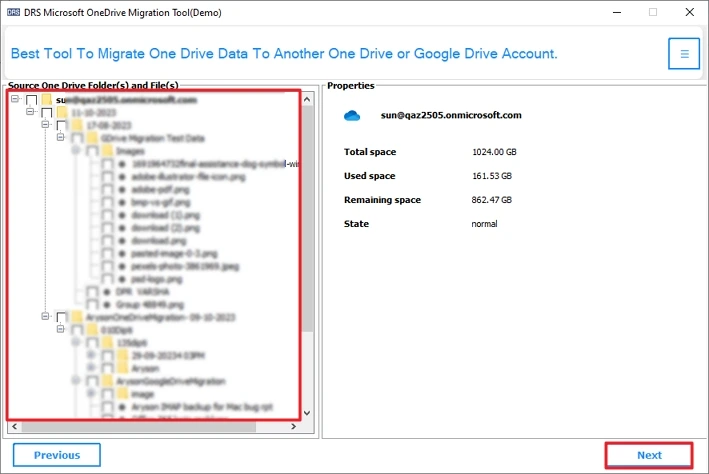Go back with the Previous button
Image resolution: width=709 pixels, height=474 pixels.
click(x=57, y=455)
